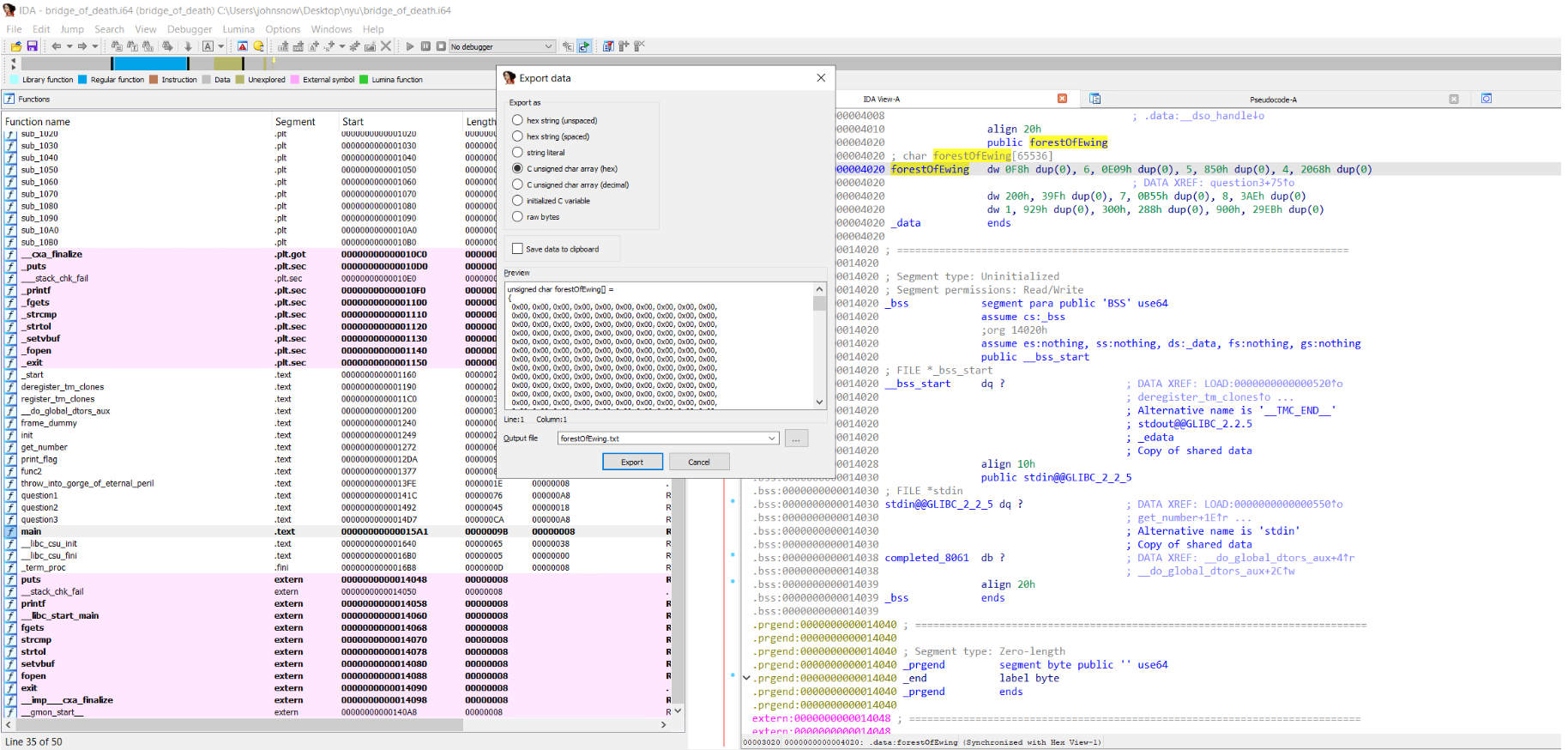This screenshot has width=1568, height=750.
Task: Click the blue icon after Pseudocode-A tab
Action: point(1487,99)
